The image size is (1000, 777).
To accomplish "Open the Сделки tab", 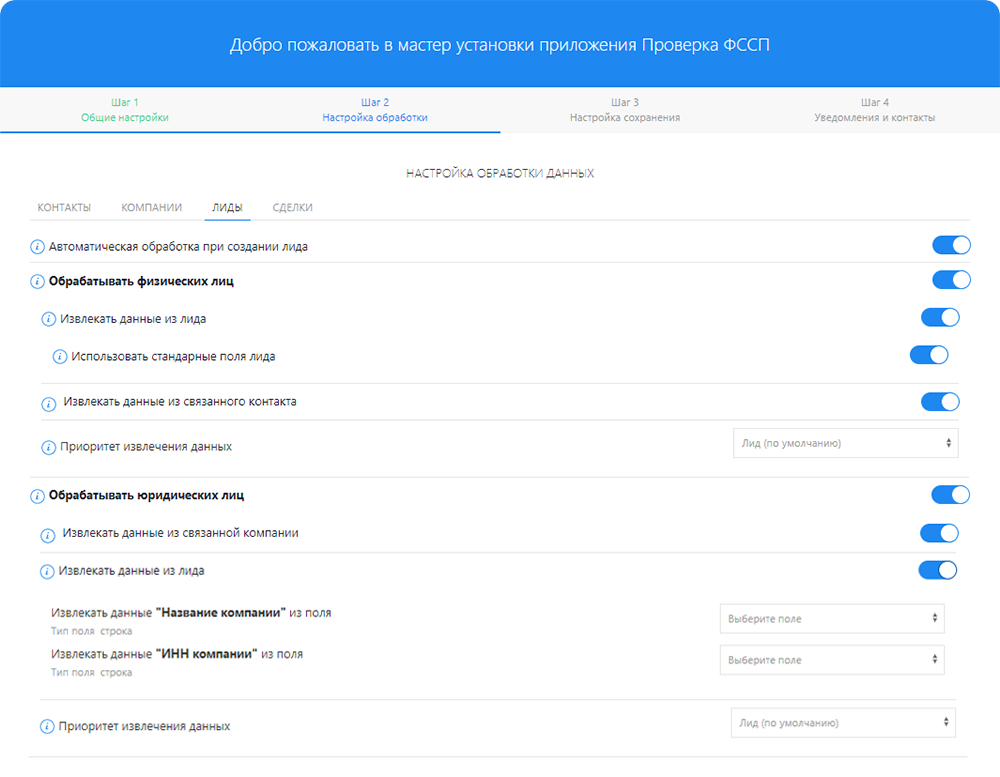I will tap(292, 208).
